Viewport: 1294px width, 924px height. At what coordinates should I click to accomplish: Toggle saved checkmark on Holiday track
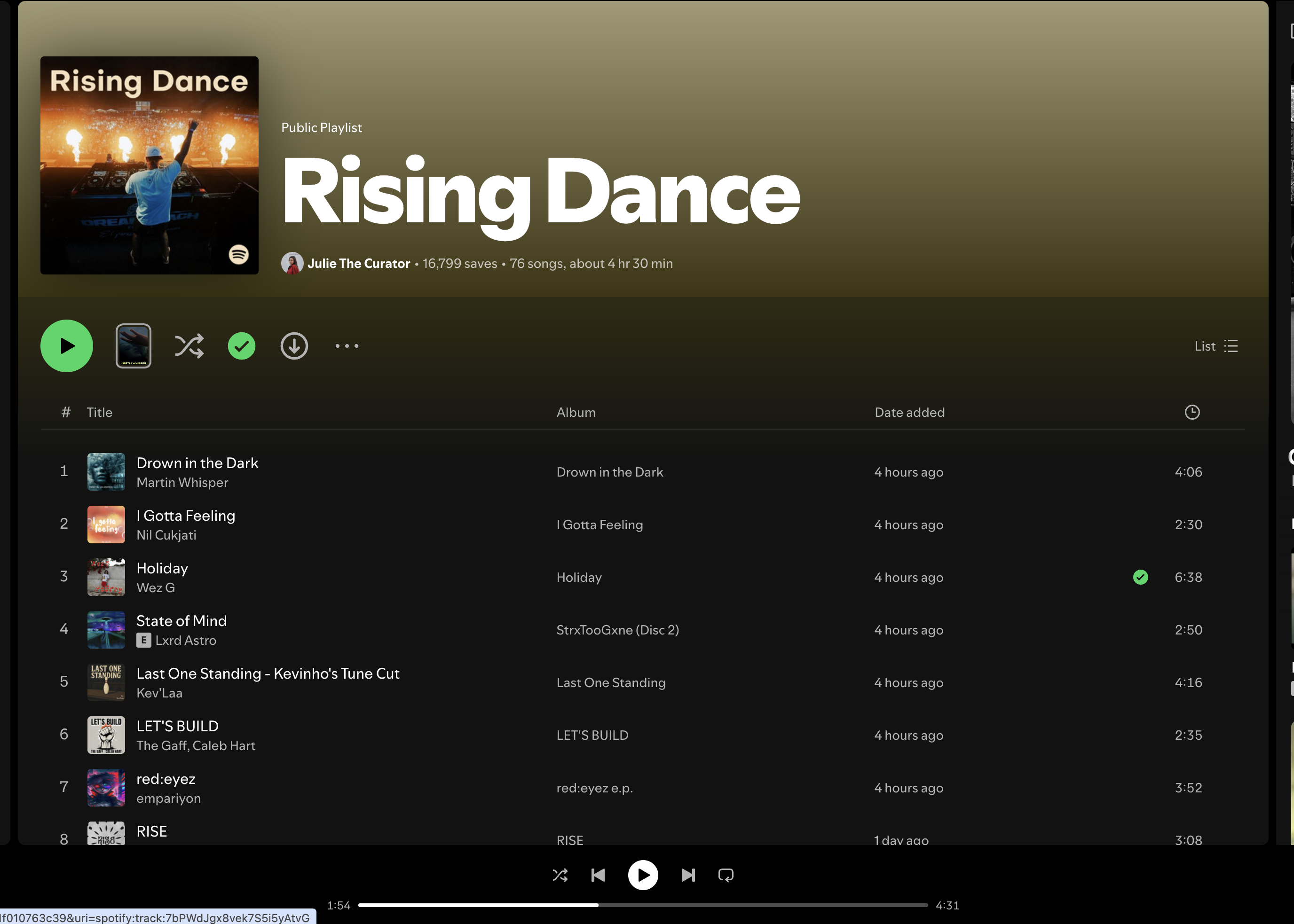pyautogui.click(x=1140, y=577)
